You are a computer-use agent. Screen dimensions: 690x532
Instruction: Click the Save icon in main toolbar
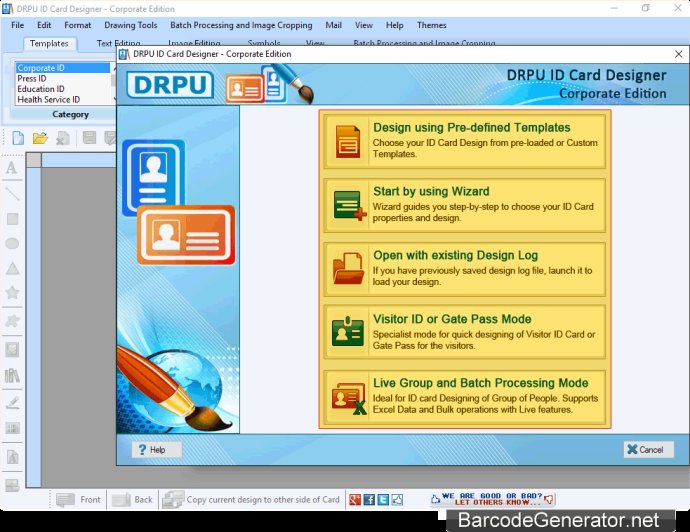(x=89, y=138)
